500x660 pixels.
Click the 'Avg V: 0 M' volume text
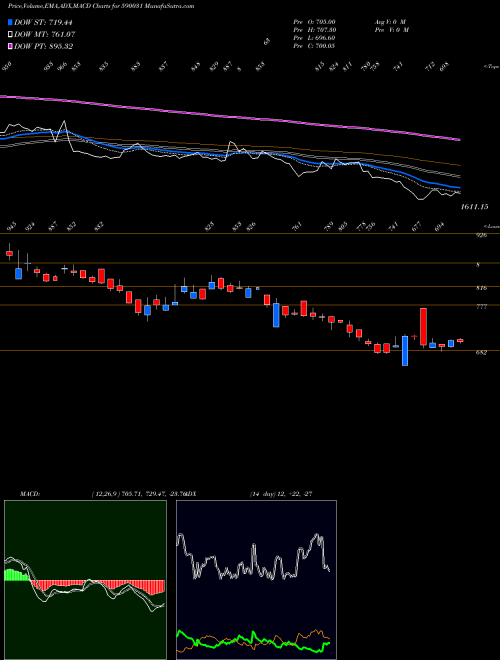(x=390, y=21)
